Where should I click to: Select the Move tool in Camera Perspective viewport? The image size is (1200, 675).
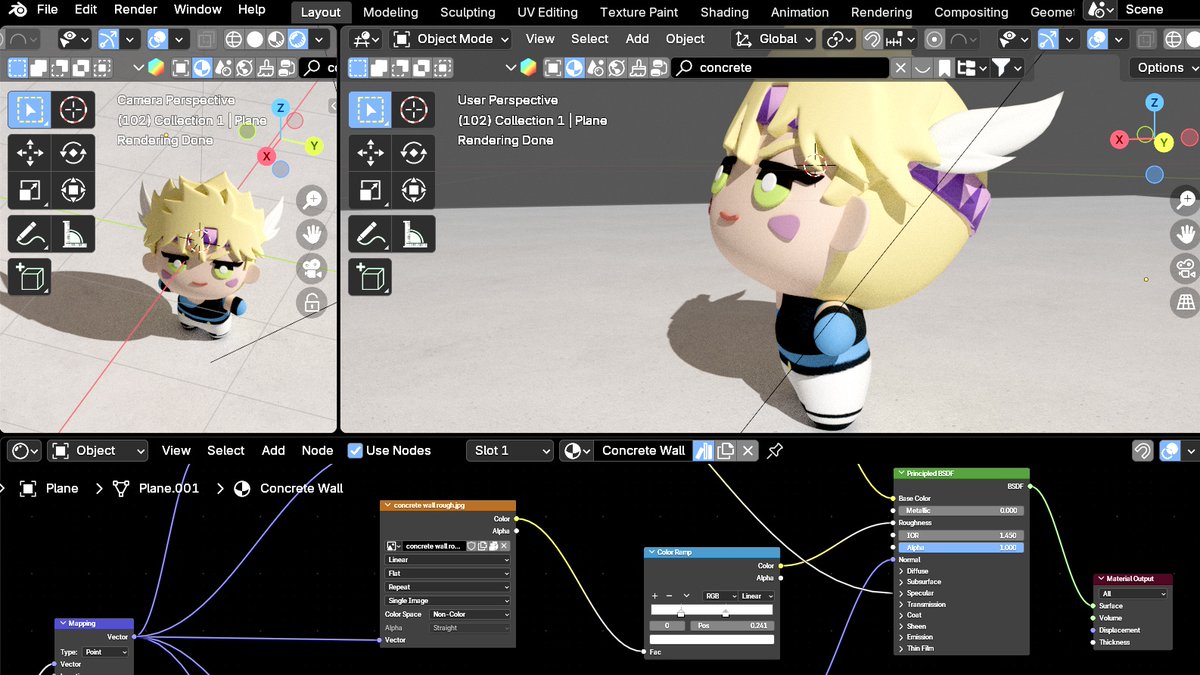coord(29,153)
